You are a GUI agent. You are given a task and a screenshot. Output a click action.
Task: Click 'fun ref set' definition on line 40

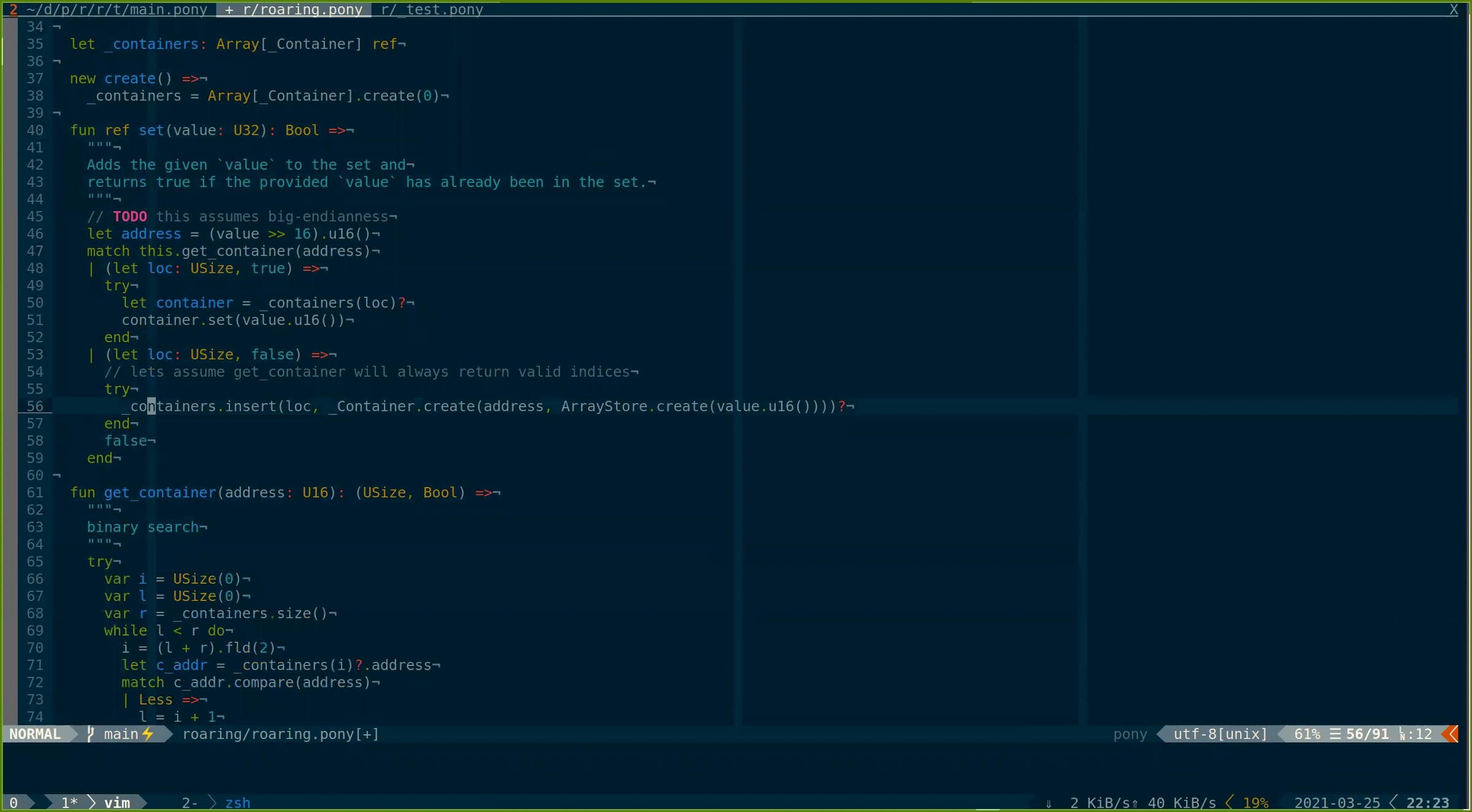(117, 130)
